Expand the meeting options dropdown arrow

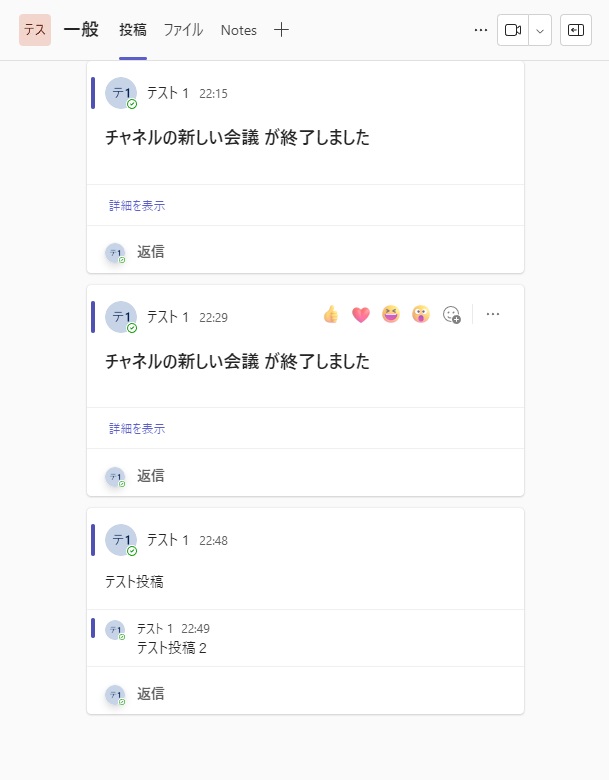(540, 30)
